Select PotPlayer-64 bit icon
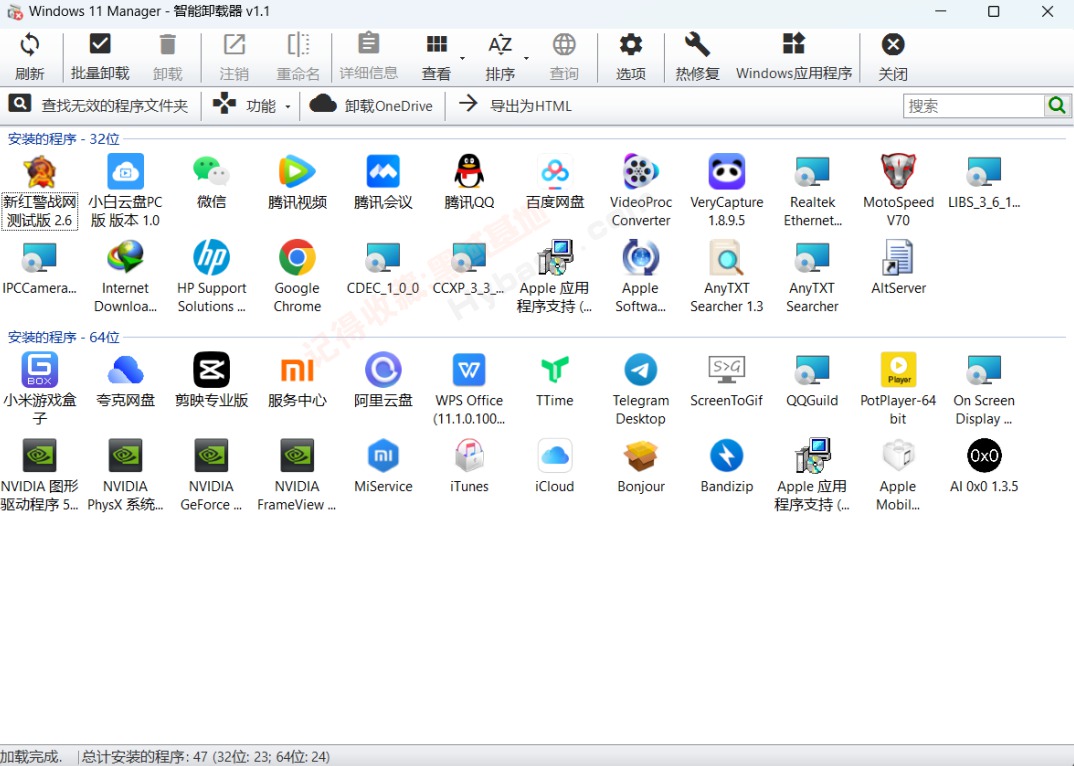Viewport: 1074px width, 766px height. point(898,370)
